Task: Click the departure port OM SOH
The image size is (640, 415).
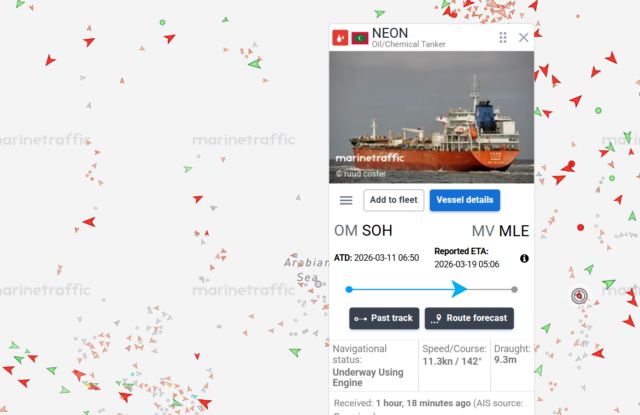Action: [x=363, y=231]
